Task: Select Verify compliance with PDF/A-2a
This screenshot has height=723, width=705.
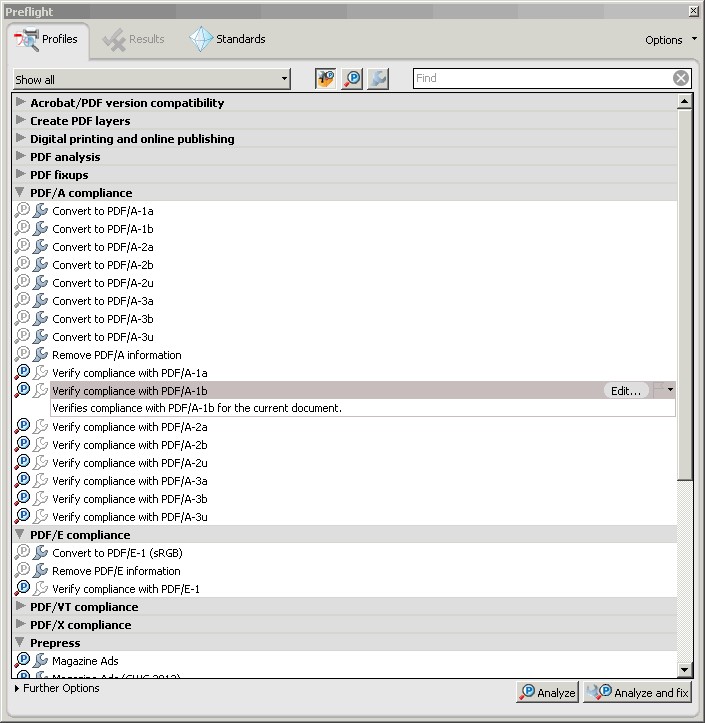Action: (130, 427)
